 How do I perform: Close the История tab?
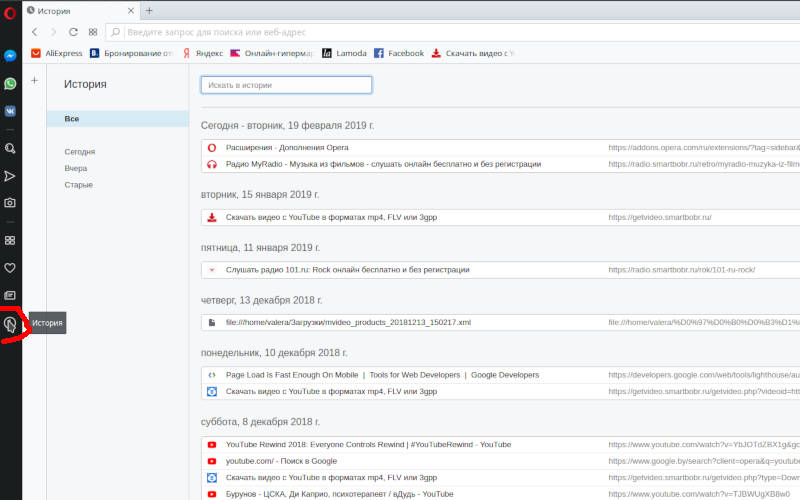(131, 11)
